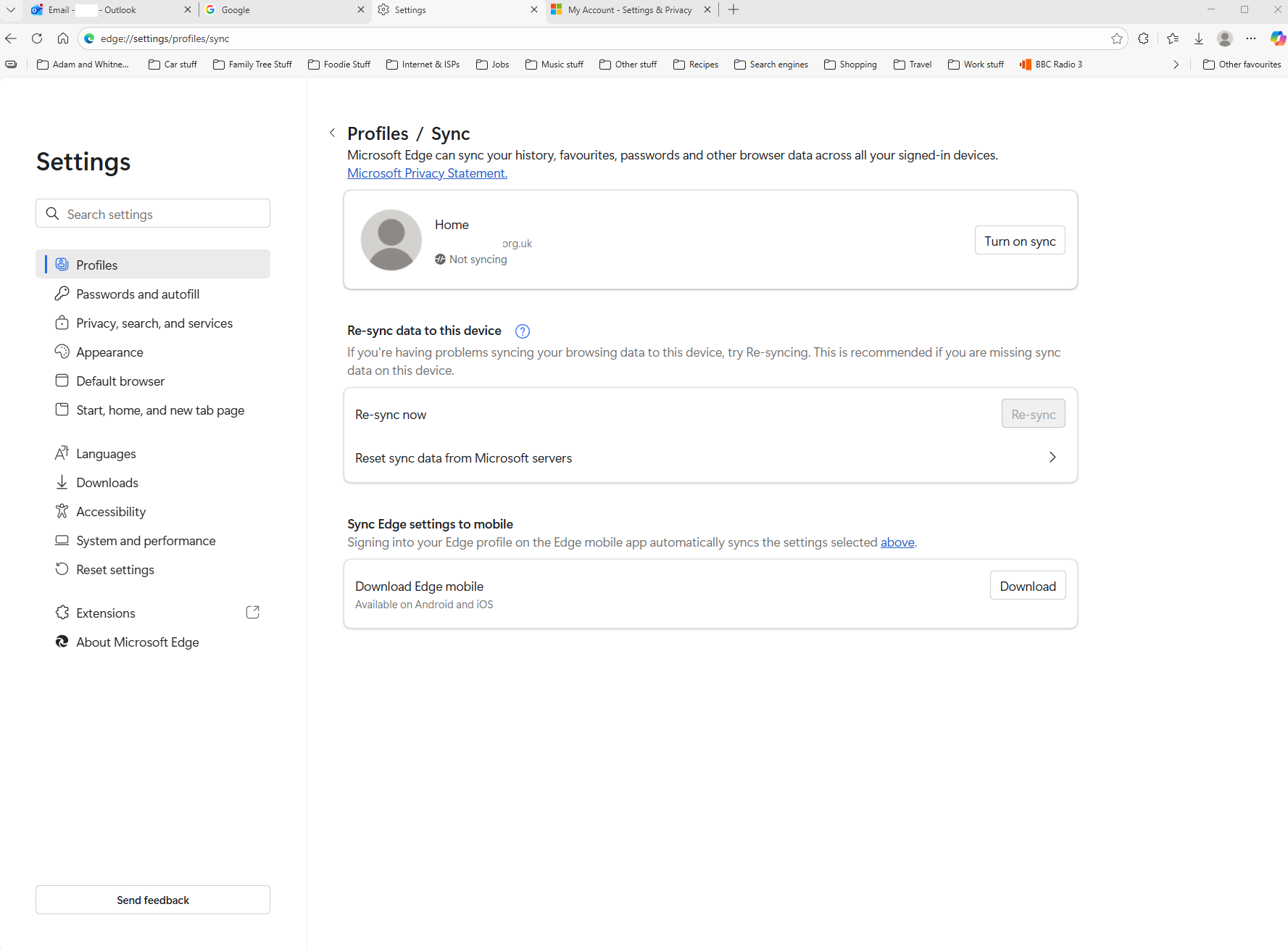Open the Adam and Whitne... folder
Viewport: 1288px width, 949px height.
click(x=83, y=65)
